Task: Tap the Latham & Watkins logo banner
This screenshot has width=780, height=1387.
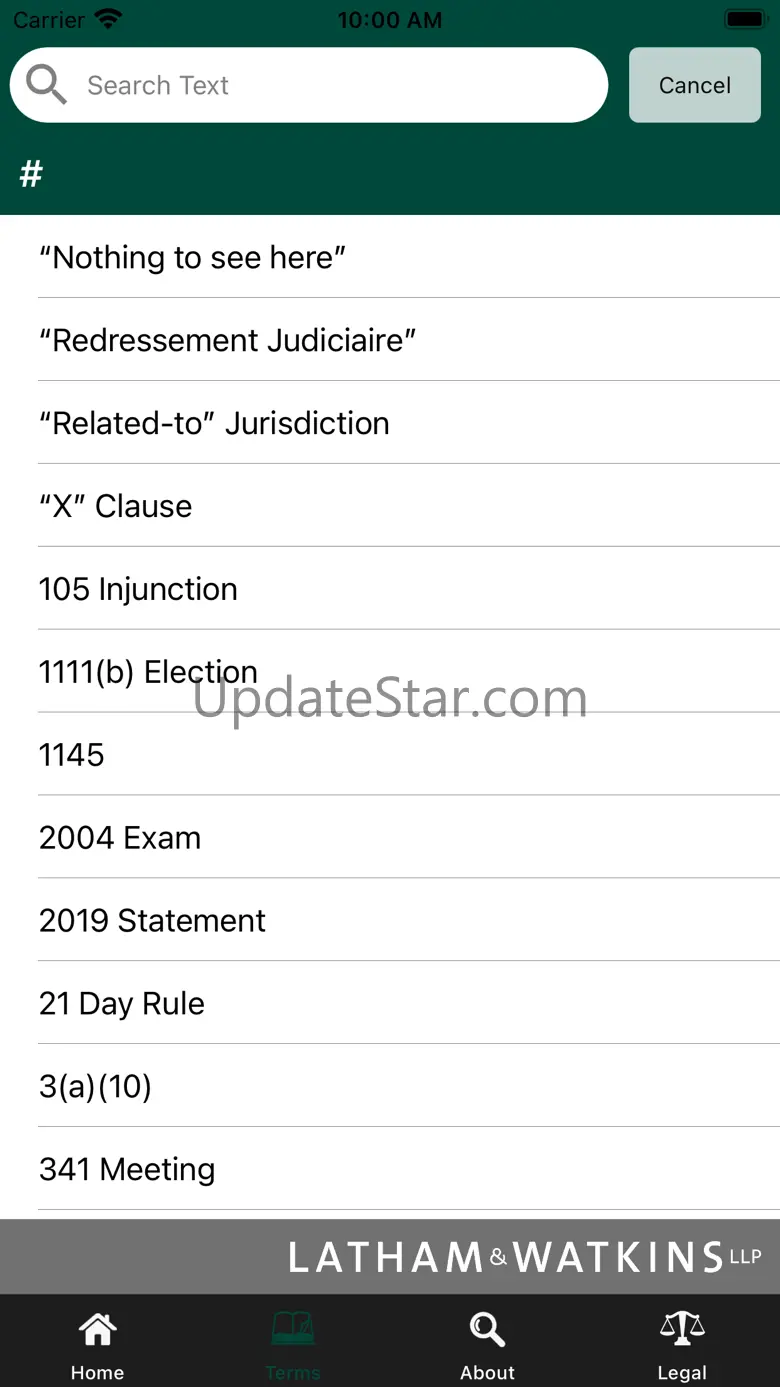Action: 524,1257
